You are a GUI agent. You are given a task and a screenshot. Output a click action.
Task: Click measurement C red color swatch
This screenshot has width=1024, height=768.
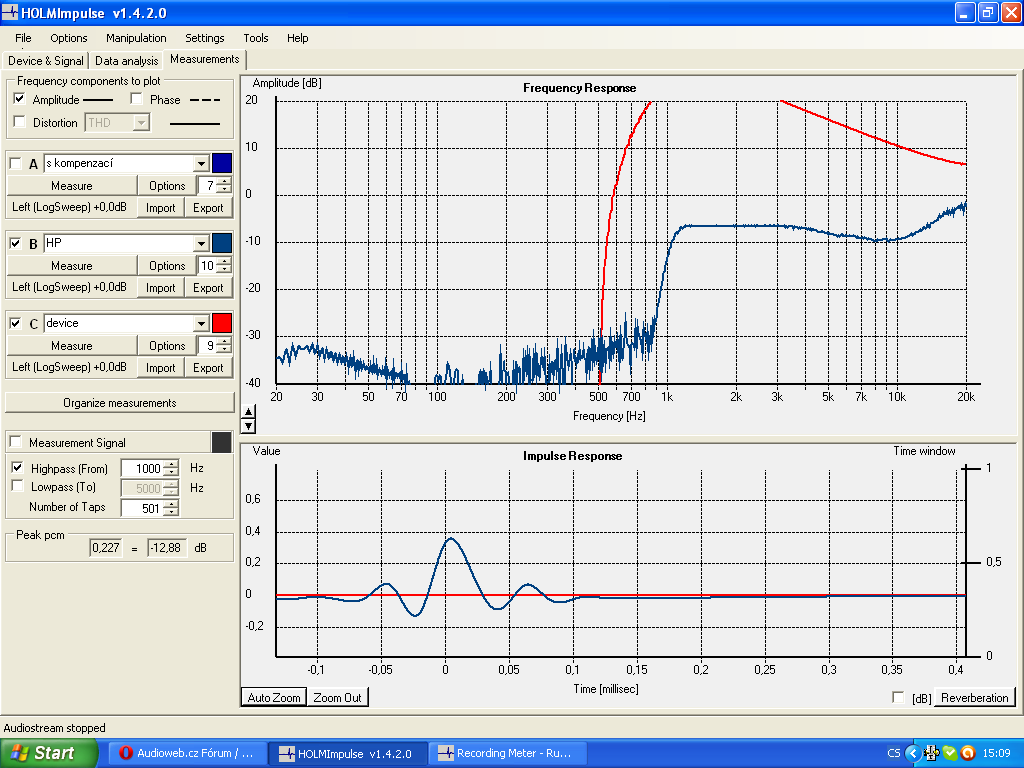[222, 323]
